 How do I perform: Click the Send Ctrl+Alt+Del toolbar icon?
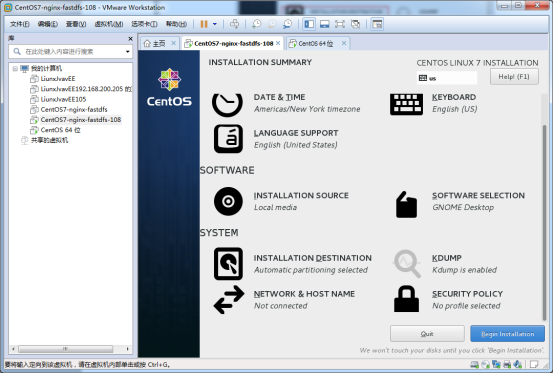[x=235, y=24]
